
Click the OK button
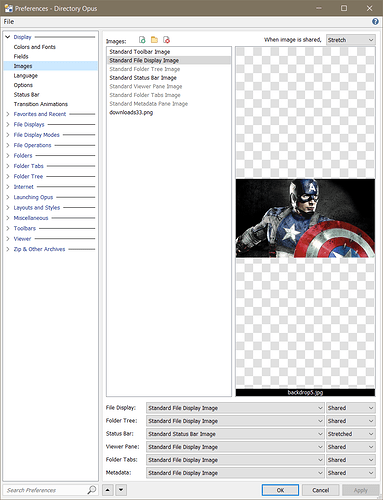pos(280,490)
